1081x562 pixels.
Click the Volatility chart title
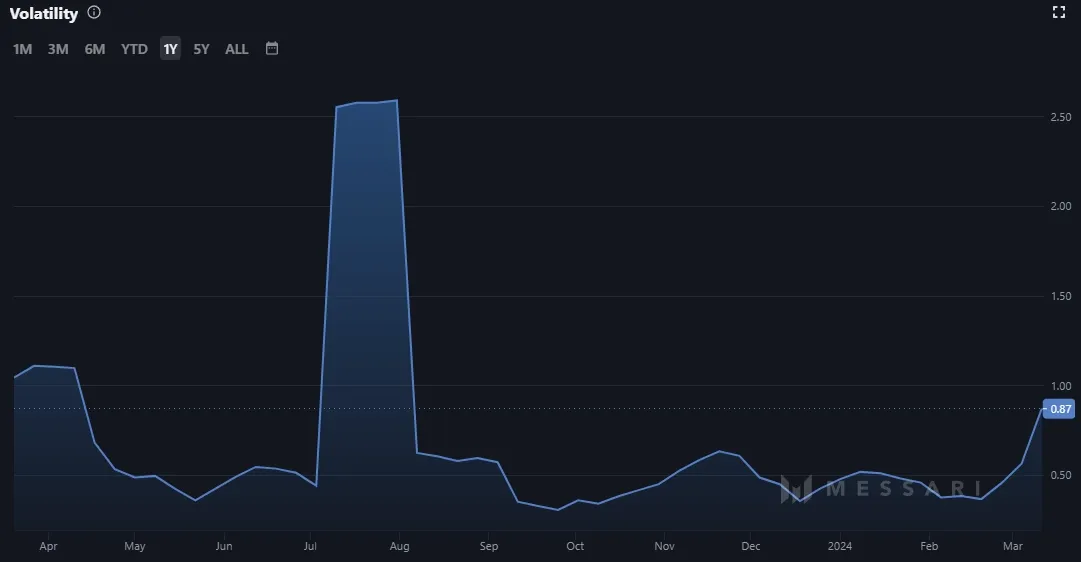coord(43,13)
